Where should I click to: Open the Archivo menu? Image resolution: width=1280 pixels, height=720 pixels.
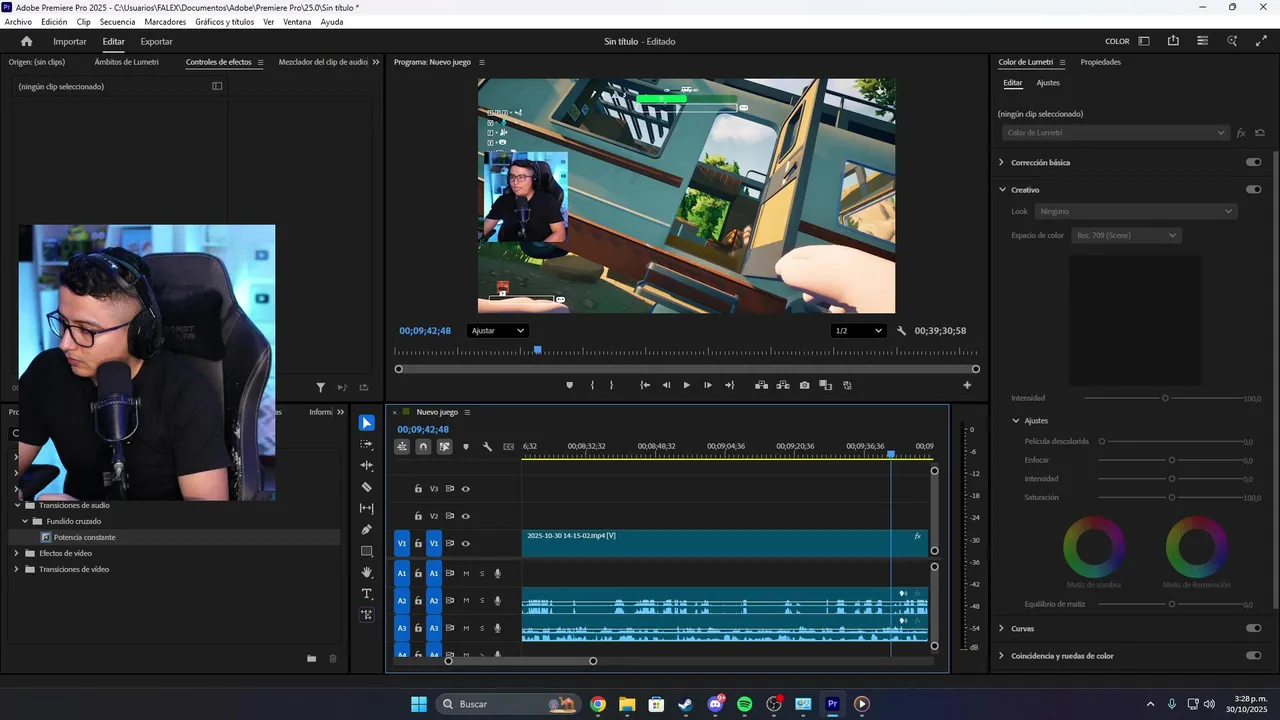[x=18, y=22]
